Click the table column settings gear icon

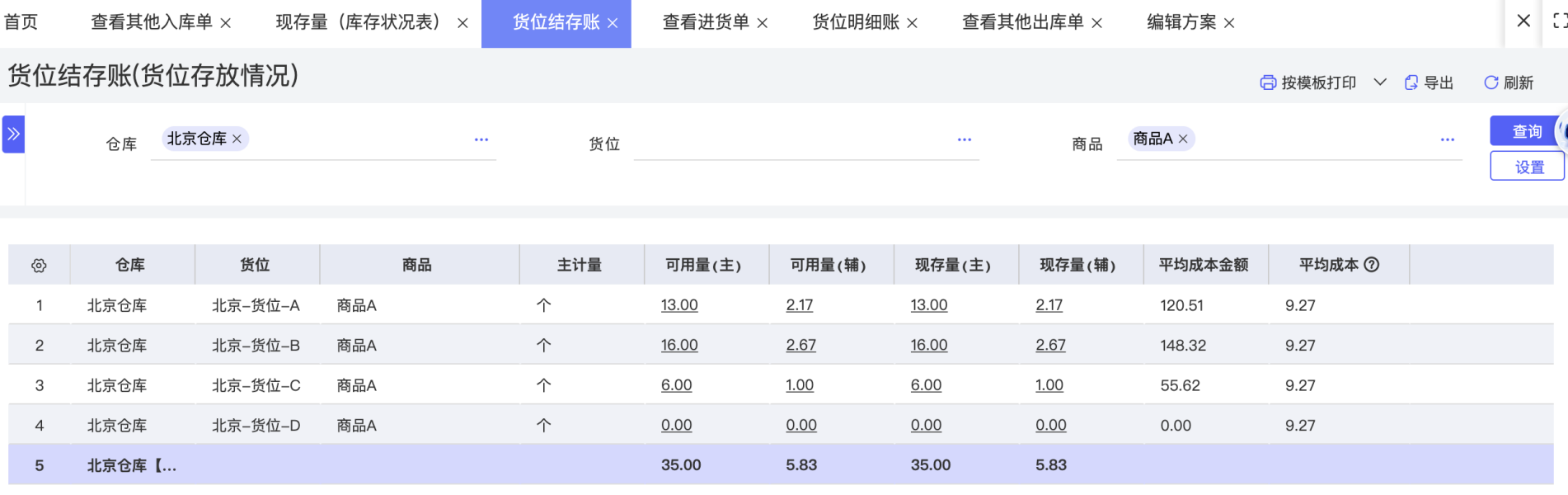(39, 266)
